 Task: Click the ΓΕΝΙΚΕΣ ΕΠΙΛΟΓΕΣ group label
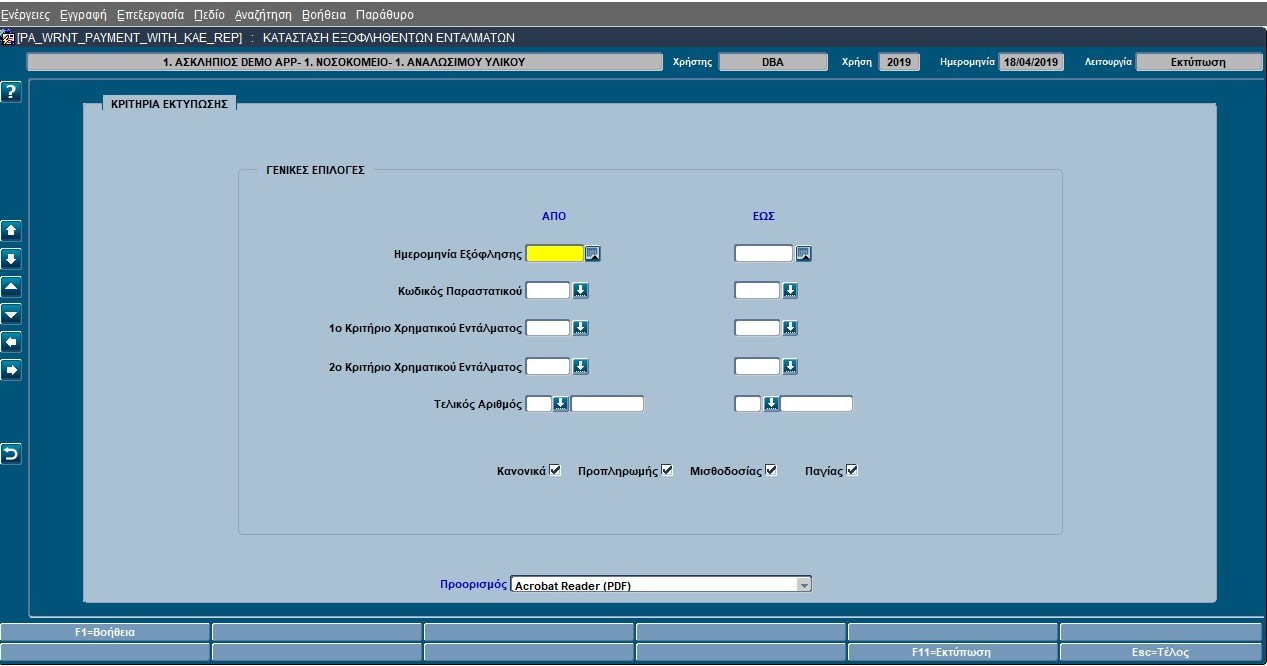(316, 170)
